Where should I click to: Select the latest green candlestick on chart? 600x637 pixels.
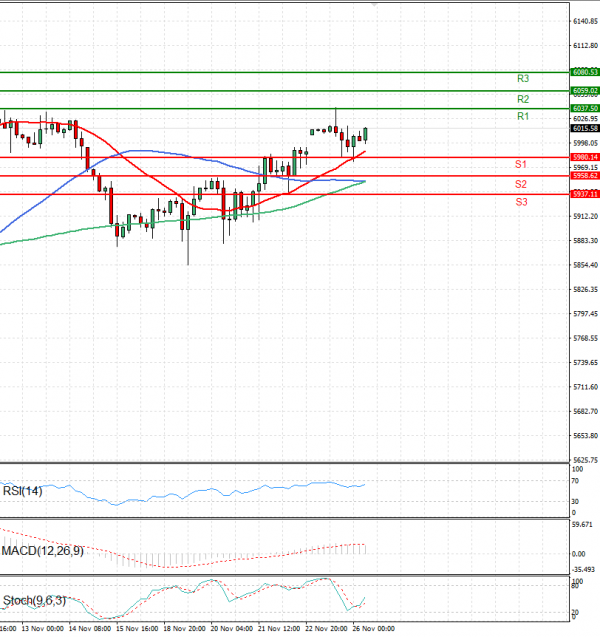366,134
